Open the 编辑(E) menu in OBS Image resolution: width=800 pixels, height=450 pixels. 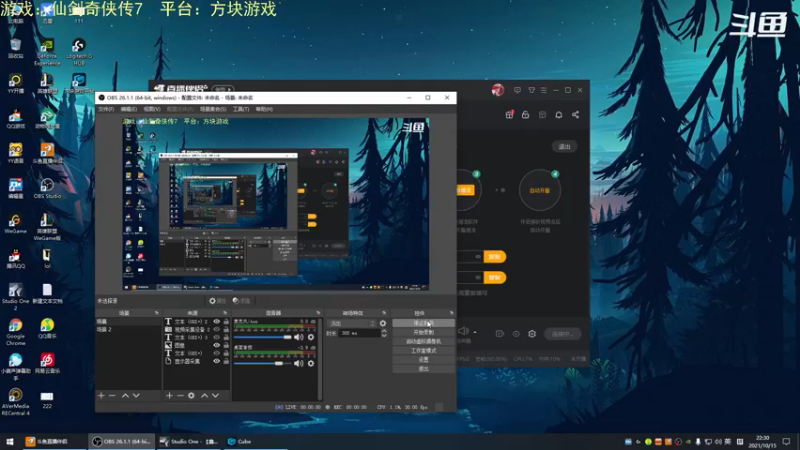pos(129,109)
